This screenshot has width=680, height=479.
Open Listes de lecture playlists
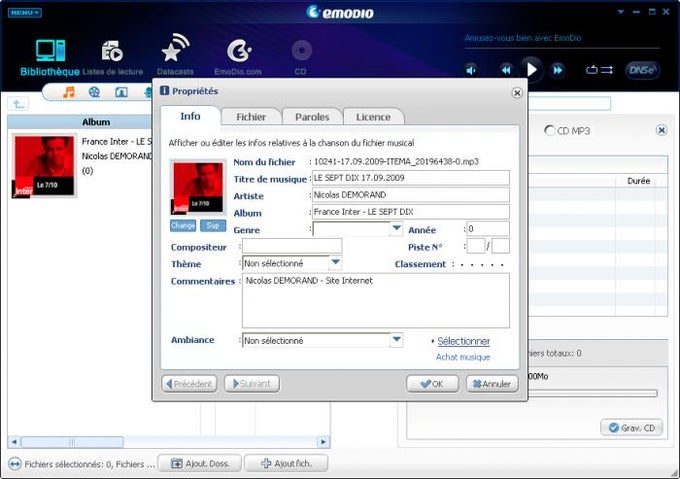tap(112, 57)
